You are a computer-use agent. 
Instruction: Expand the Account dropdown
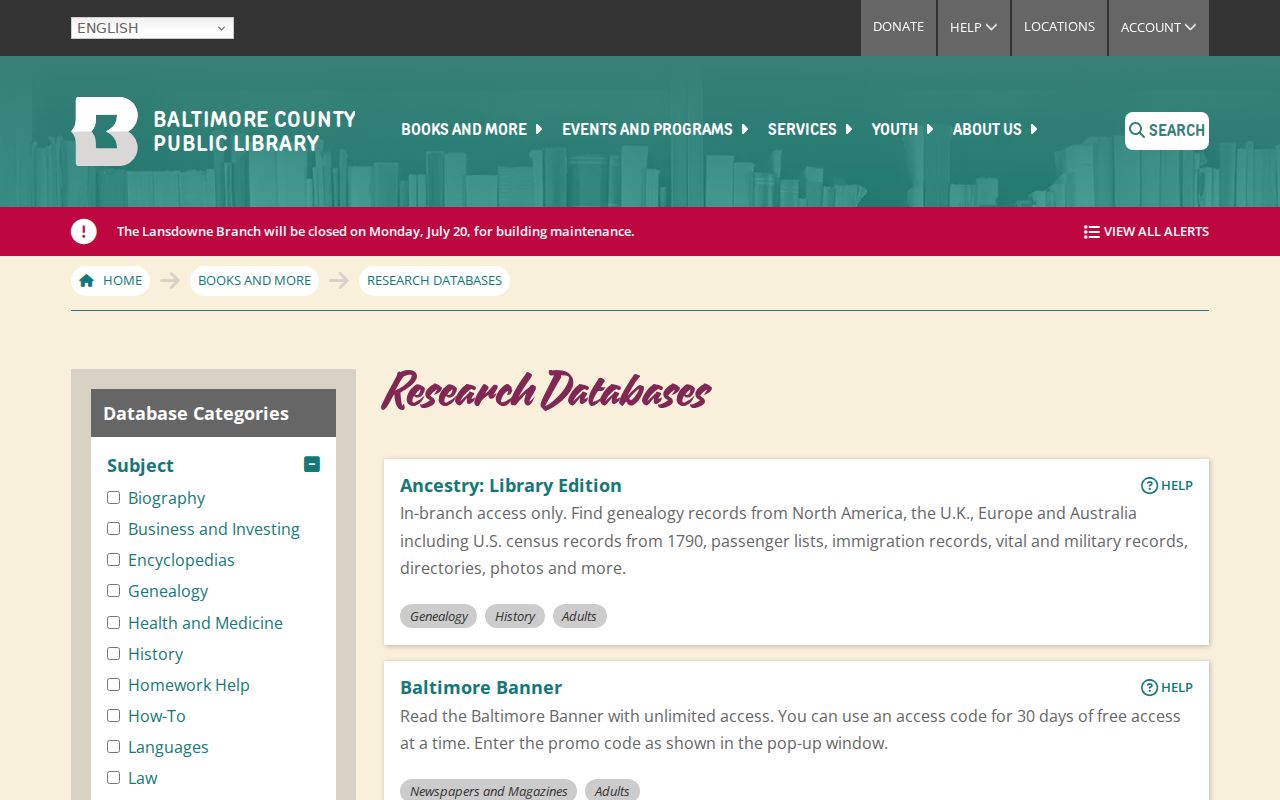1158,28
